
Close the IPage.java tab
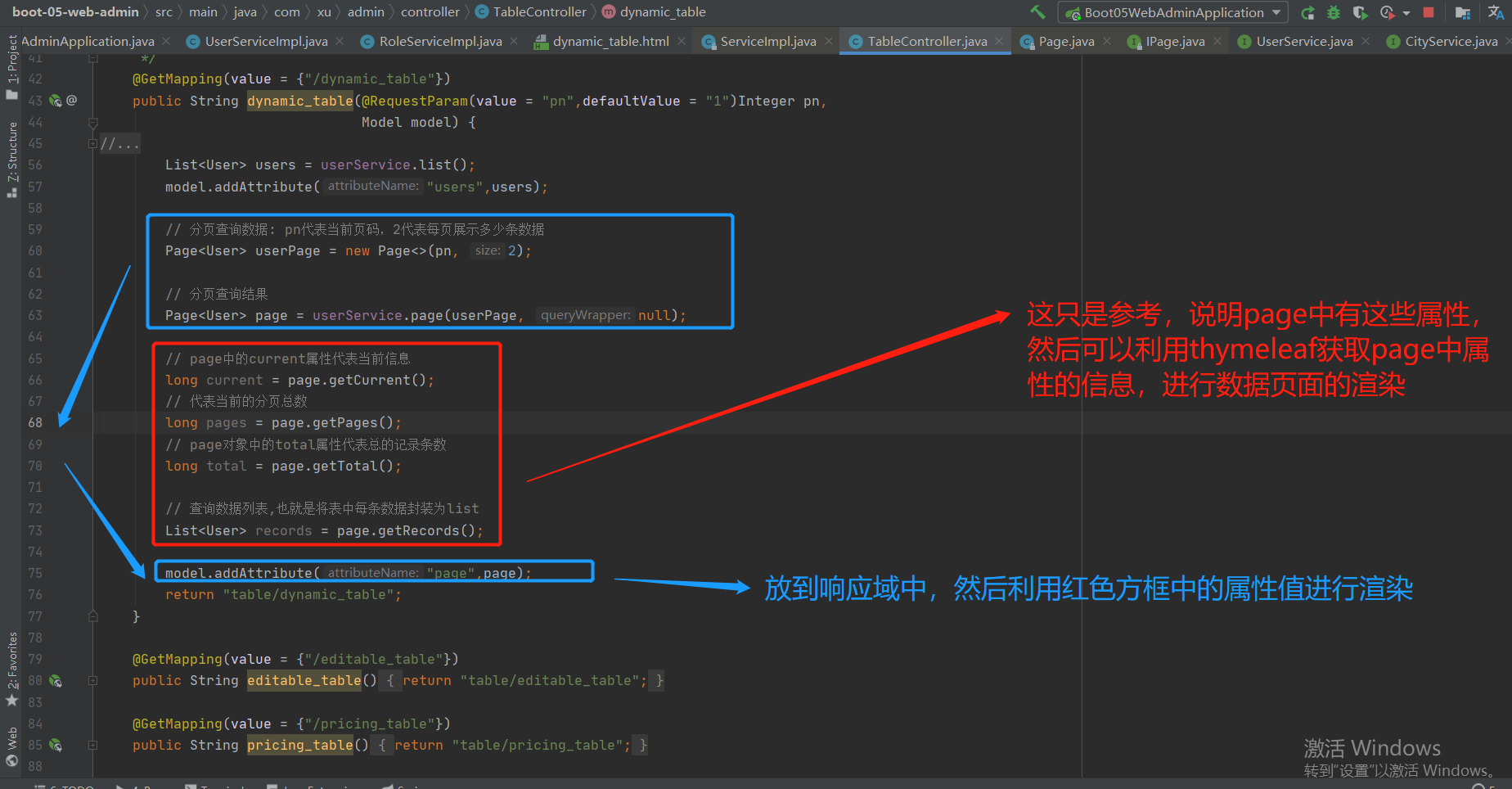point(1217,41)
